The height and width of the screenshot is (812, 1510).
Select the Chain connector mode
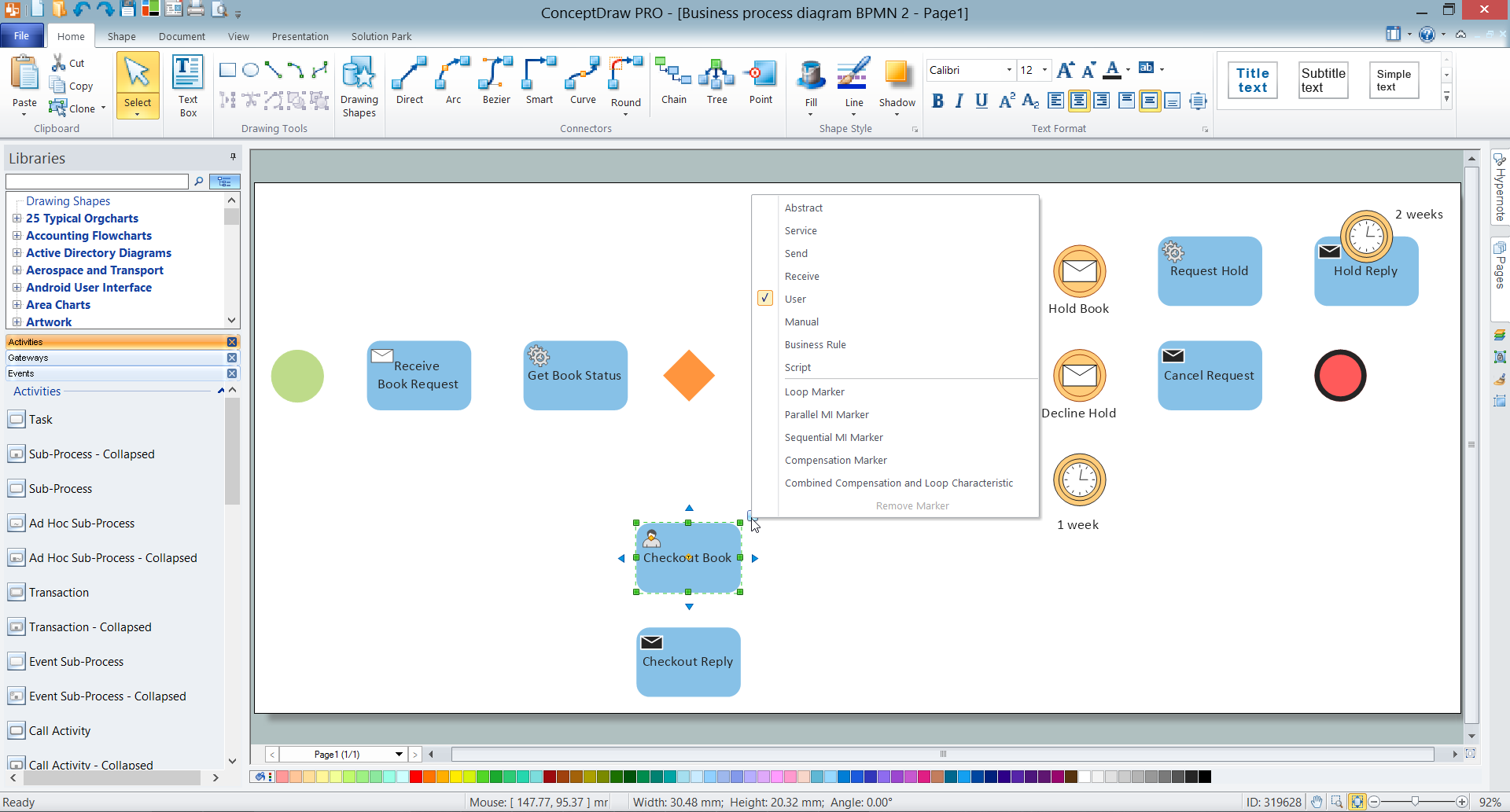pyautogui.click(x=673, y=81)
